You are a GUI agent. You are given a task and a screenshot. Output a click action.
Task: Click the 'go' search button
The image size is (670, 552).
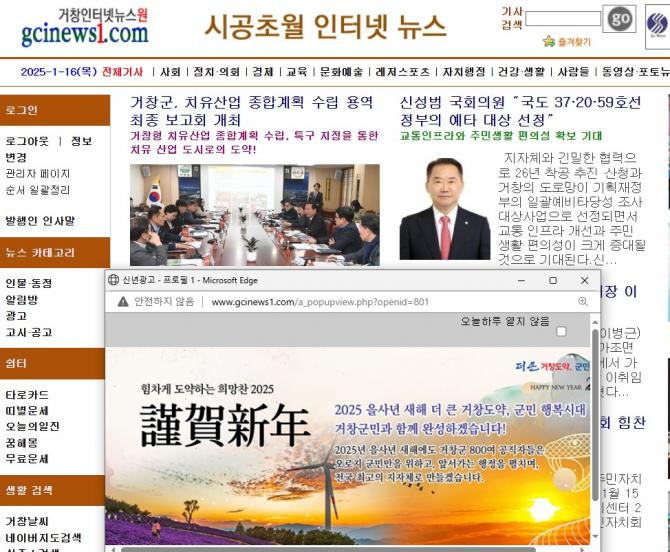[620, 18]
